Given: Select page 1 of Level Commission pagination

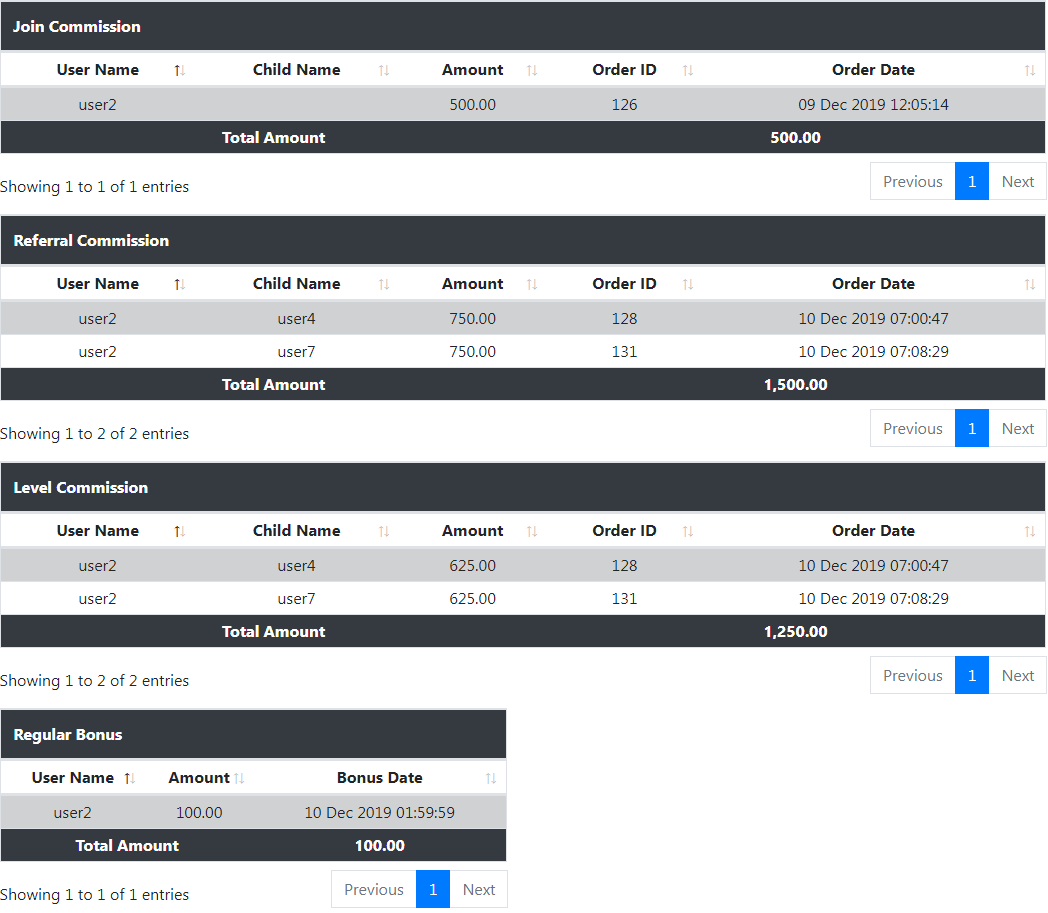Looking at the screenshot, I should coord(971,675).
